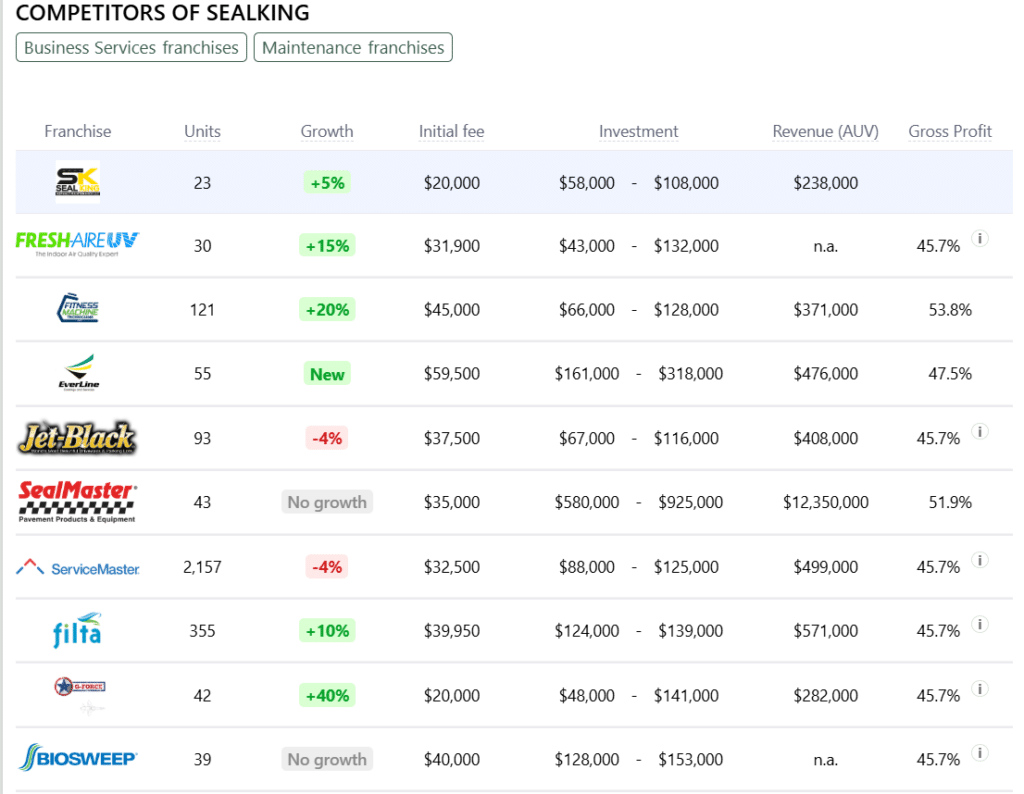This screenshot has width=1024, height=794.
Task: Click the Gross Profit column header
Action: [x=950, y=131]
